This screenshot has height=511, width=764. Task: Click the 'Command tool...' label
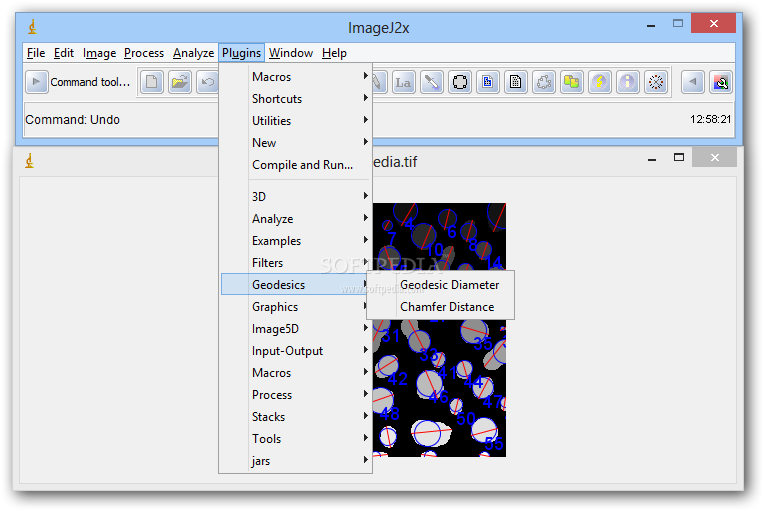pos(90,82)
